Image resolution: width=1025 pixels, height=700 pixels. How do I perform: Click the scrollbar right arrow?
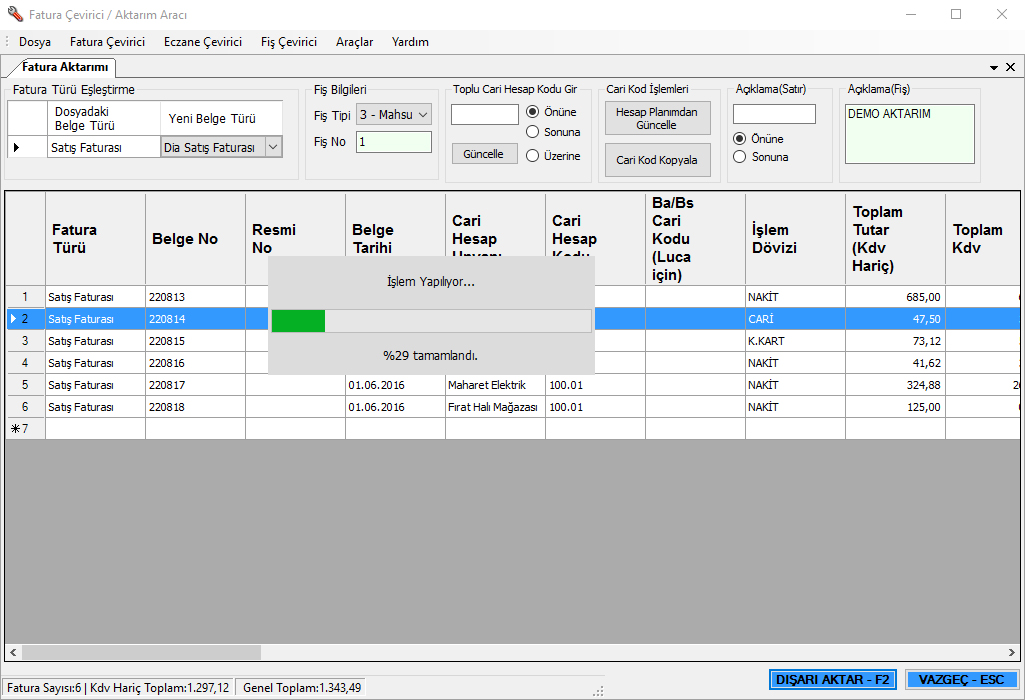pyautogui.click(x=1012, y=652)
